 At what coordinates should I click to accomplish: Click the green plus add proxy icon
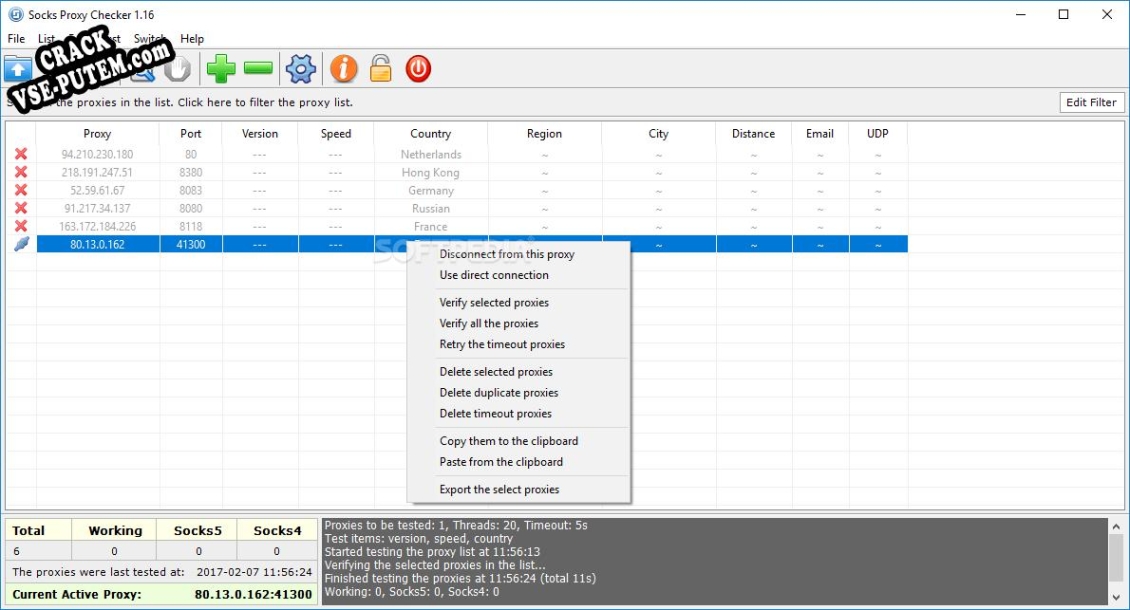click(221, 68)
